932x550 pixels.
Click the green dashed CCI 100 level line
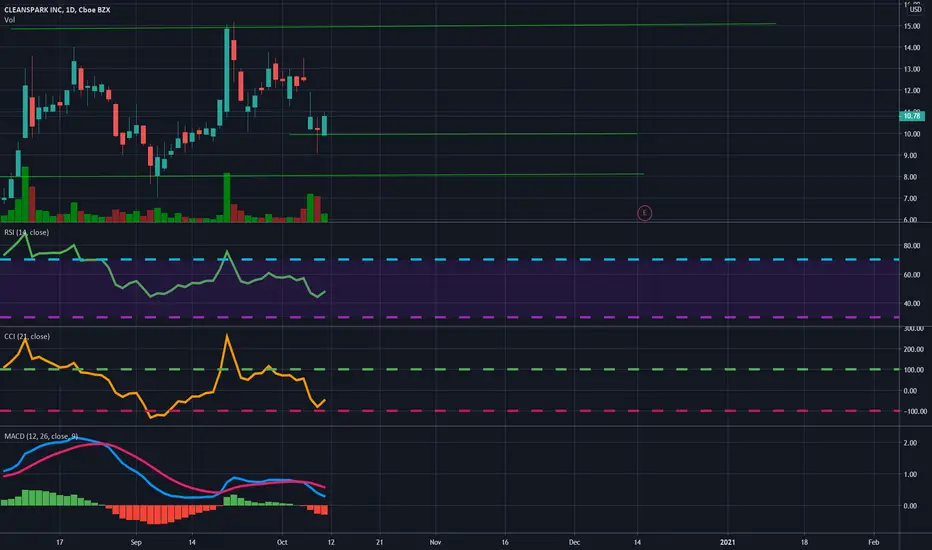(449, 369)
